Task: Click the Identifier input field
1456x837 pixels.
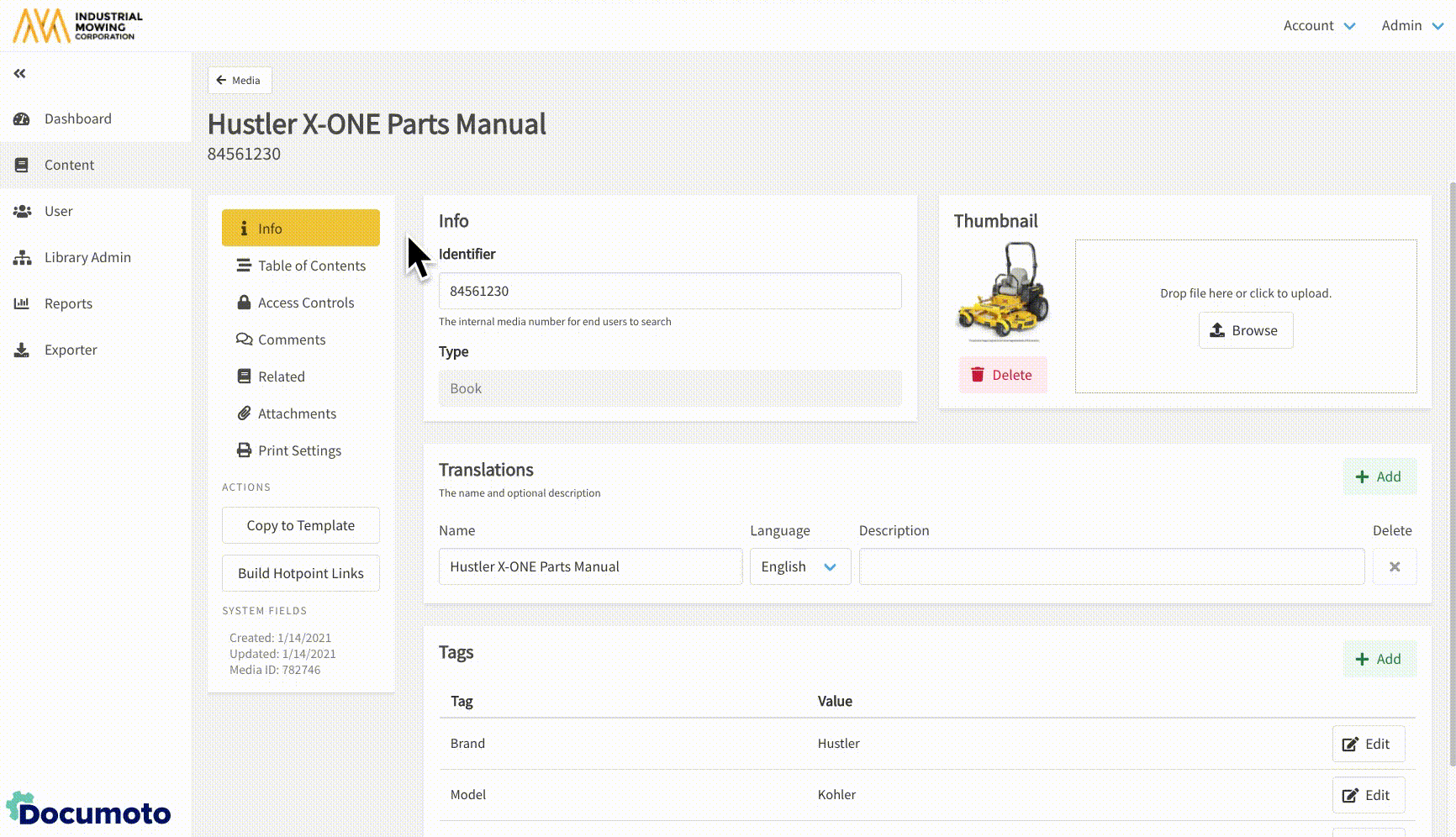Action: (669, 291)
